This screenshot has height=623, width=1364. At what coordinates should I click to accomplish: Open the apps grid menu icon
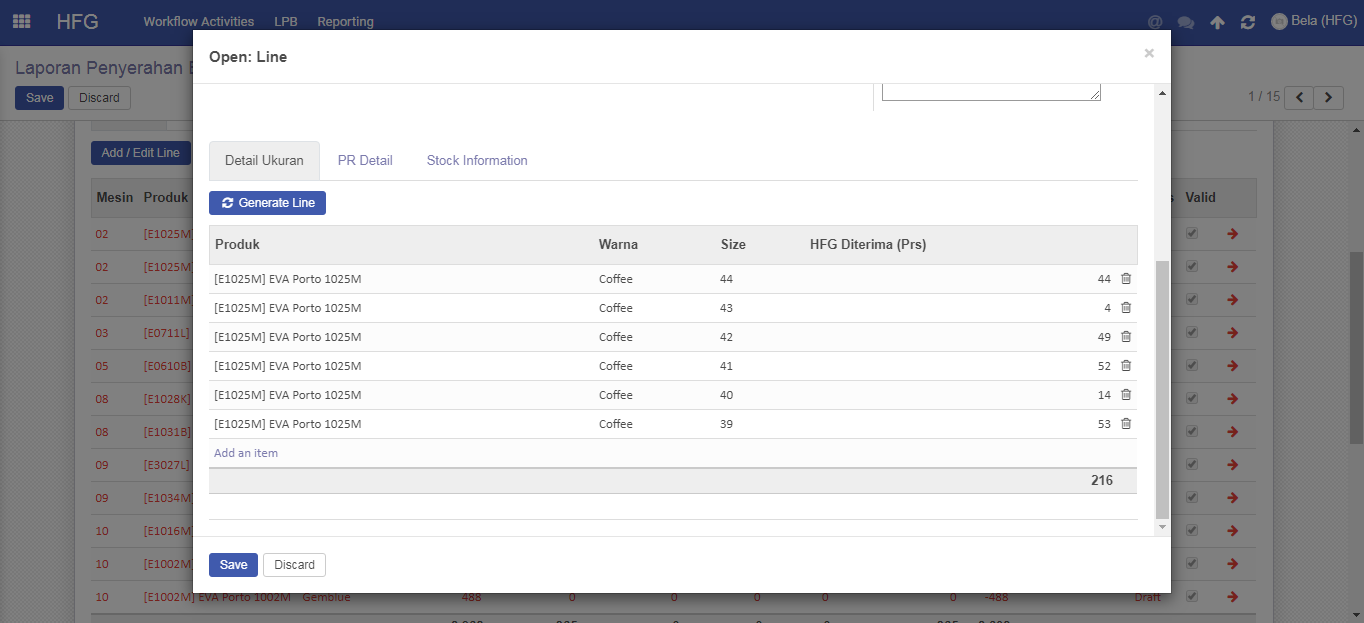click(x=21, y=21)
